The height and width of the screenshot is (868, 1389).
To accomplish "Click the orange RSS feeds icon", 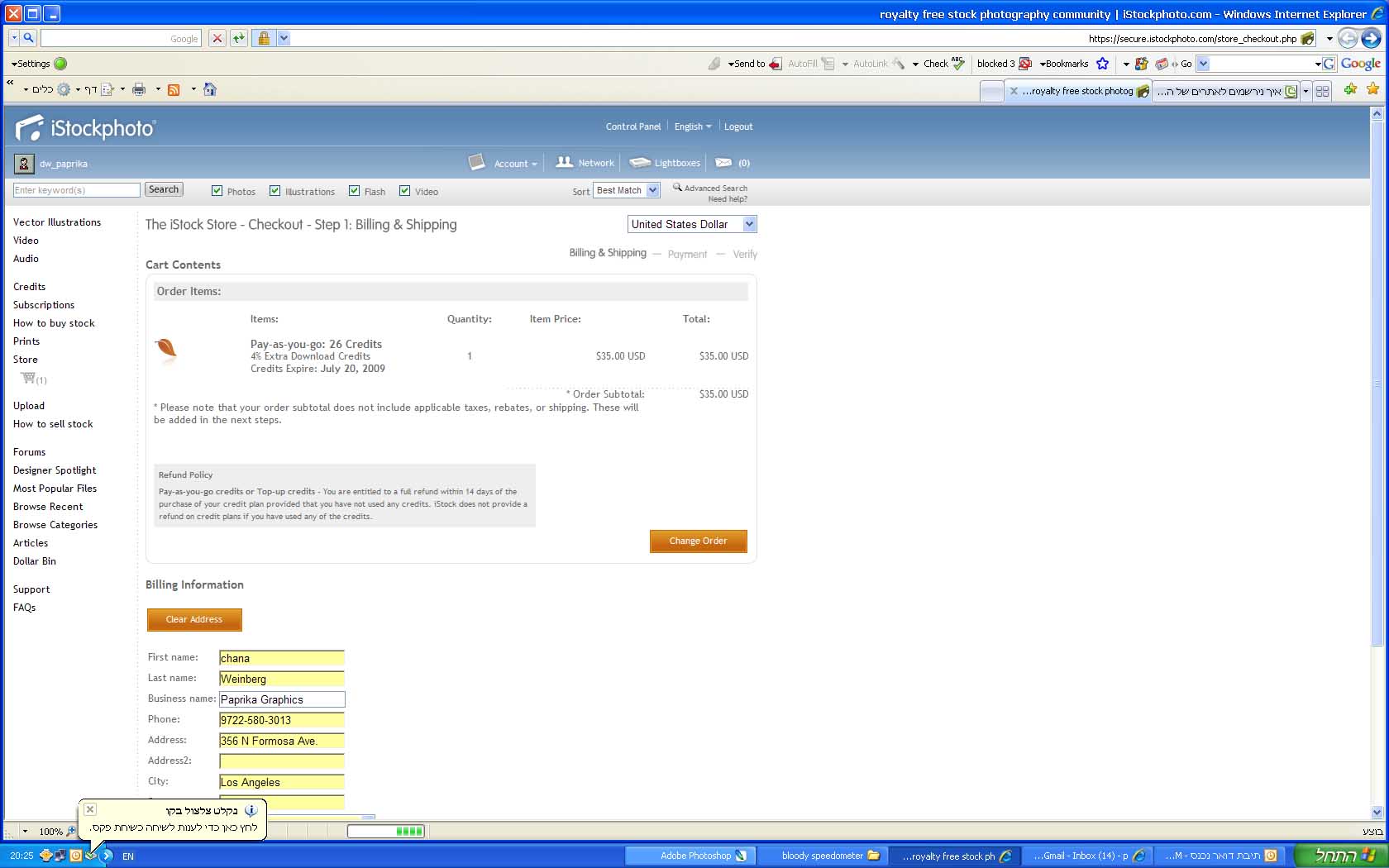I will 174,89.
